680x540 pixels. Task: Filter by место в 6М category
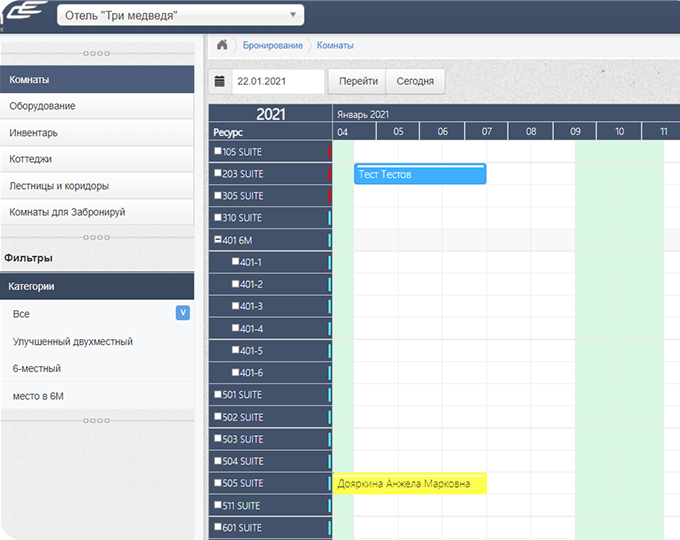point(97,396)
